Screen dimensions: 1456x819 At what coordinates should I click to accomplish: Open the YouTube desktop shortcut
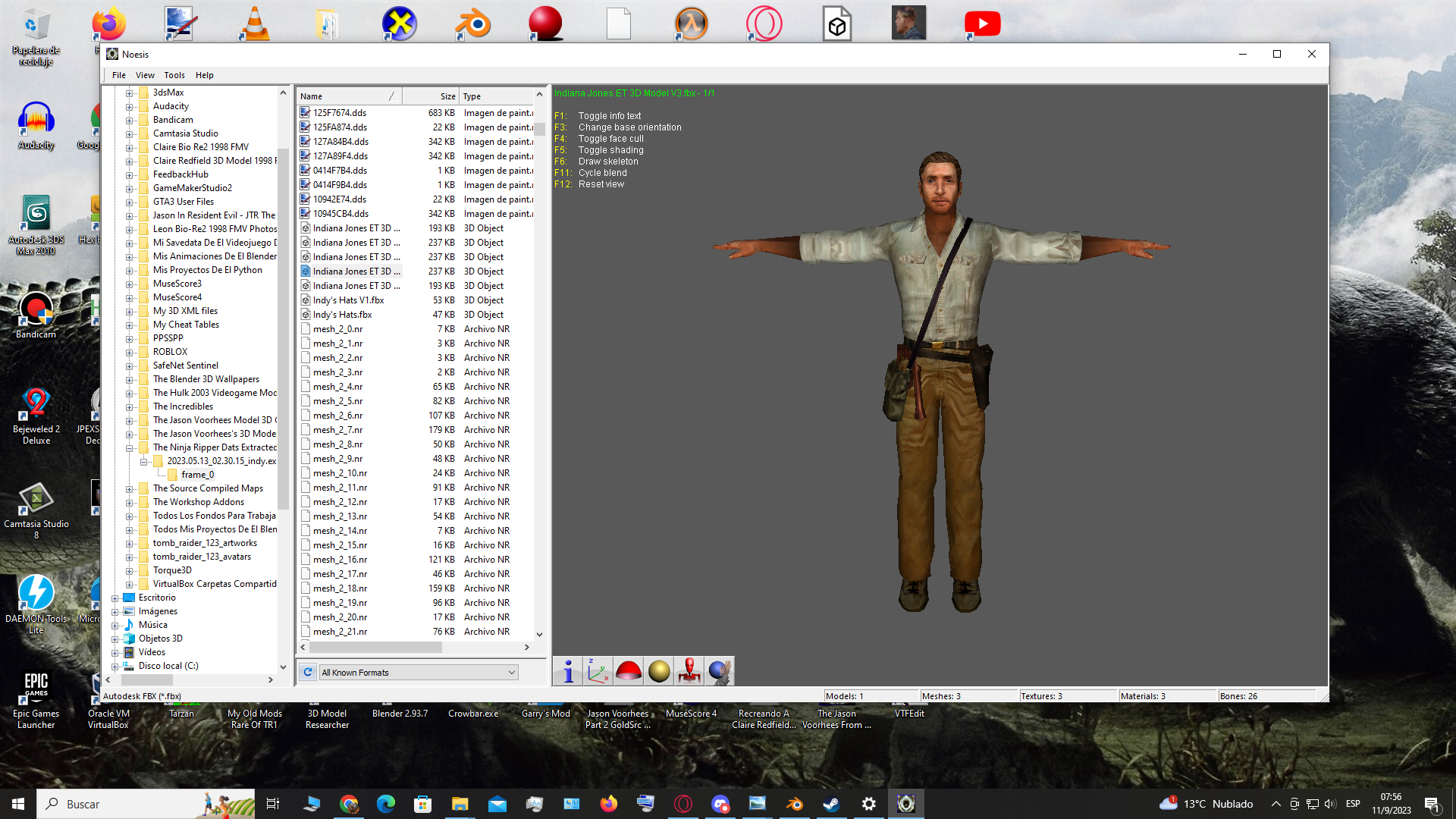click(x=983, y=24)
